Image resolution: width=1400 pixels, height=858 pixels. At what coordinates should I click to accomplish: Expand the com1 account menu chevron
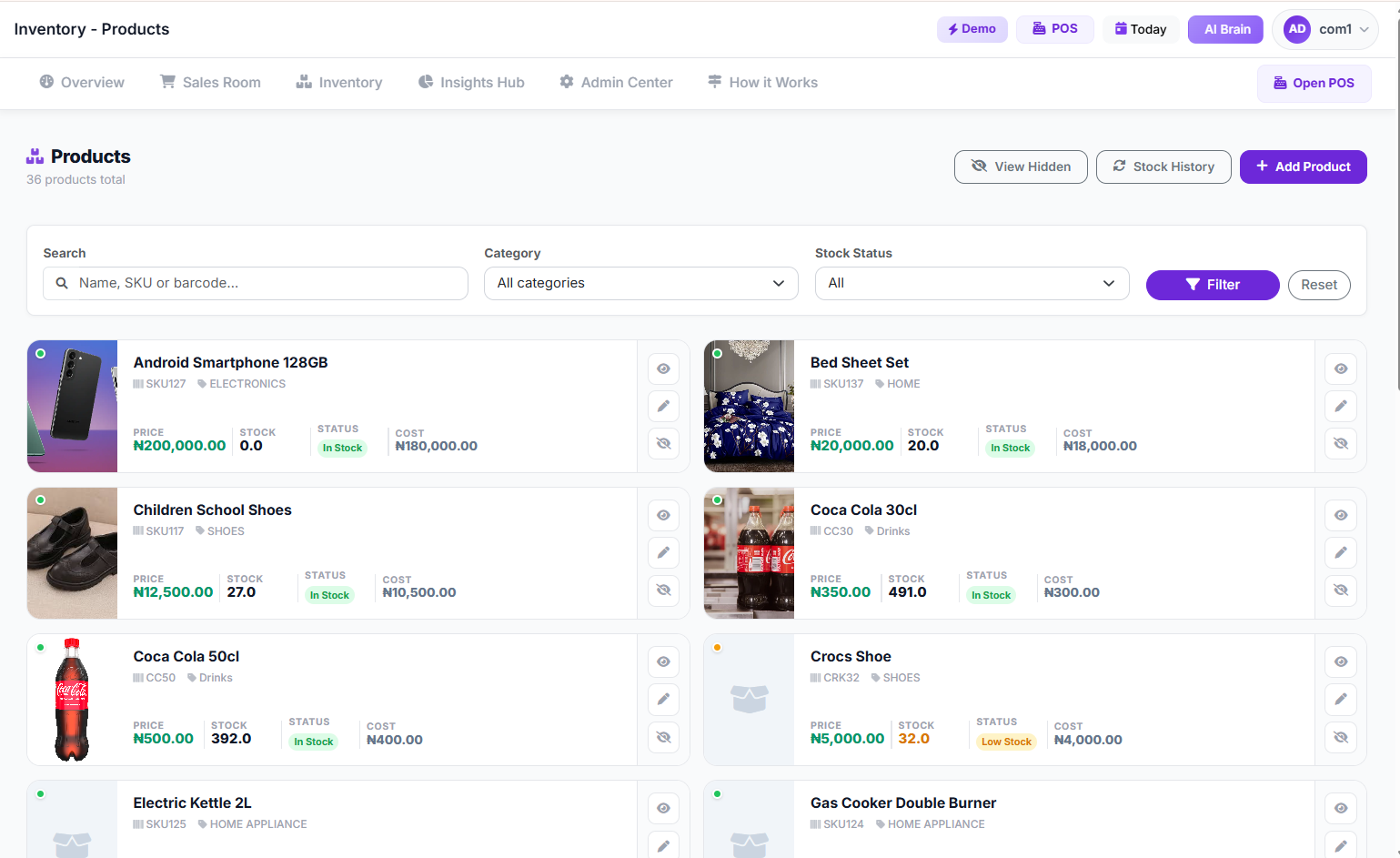1364,29
